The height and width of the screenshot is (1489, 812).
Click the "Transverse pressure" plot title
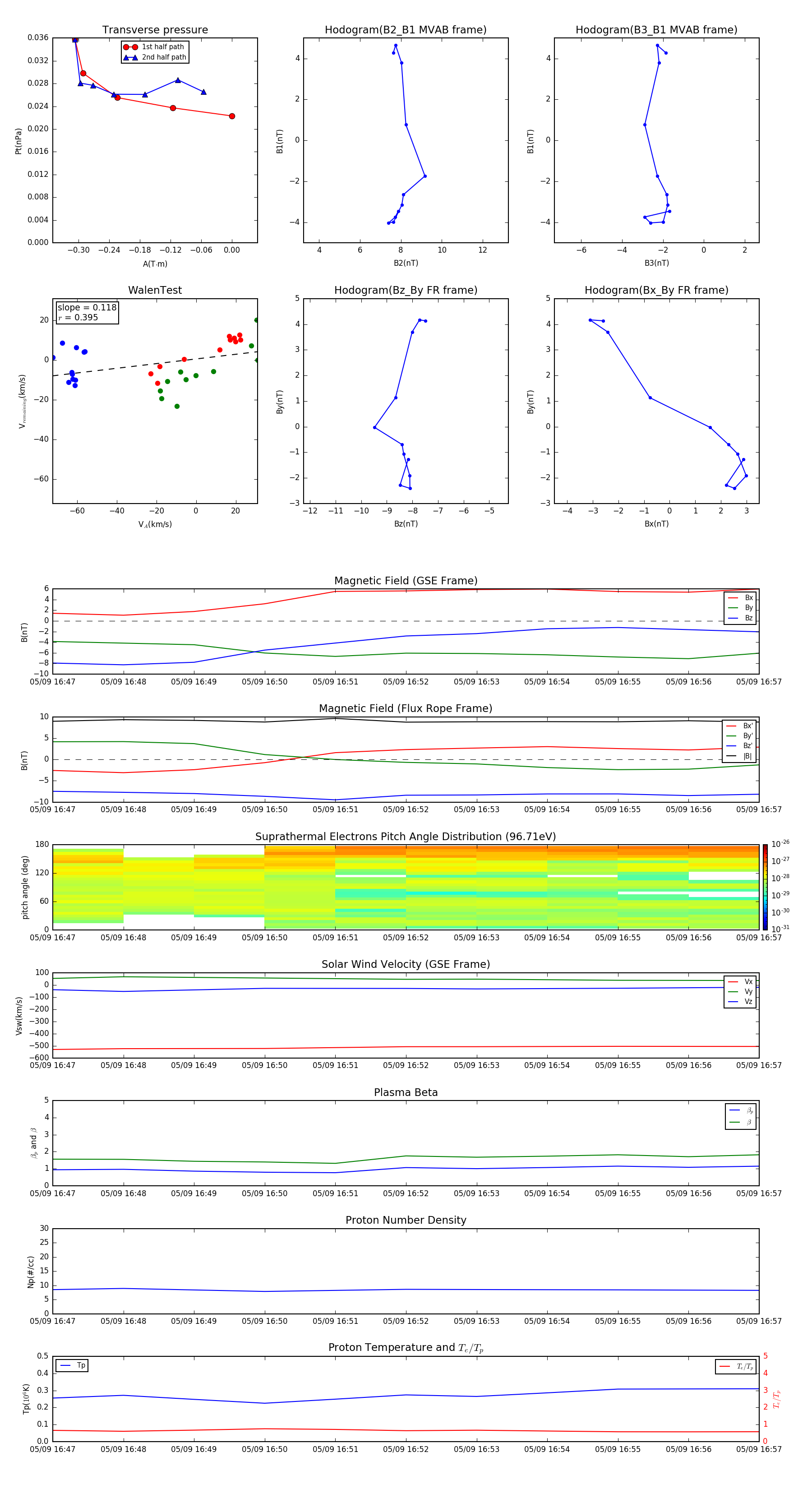pos(155,30)
